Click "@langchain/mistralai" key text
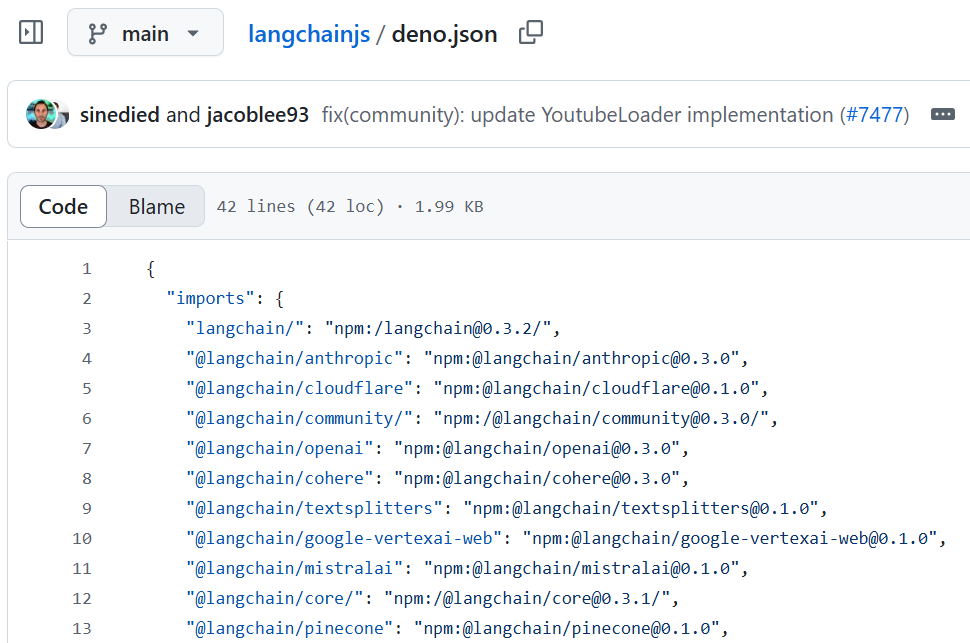The width and height of the screenshot is (970, 643). [294, 568]
